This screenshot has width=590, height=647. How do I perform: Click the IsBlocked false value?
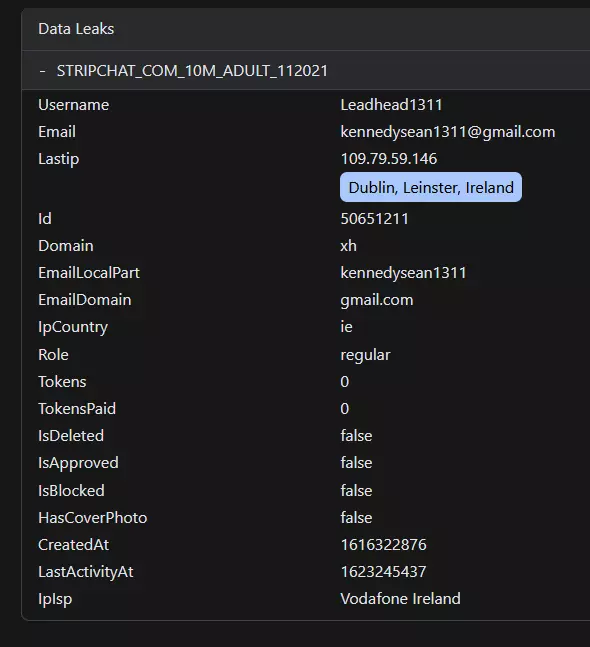356,491
